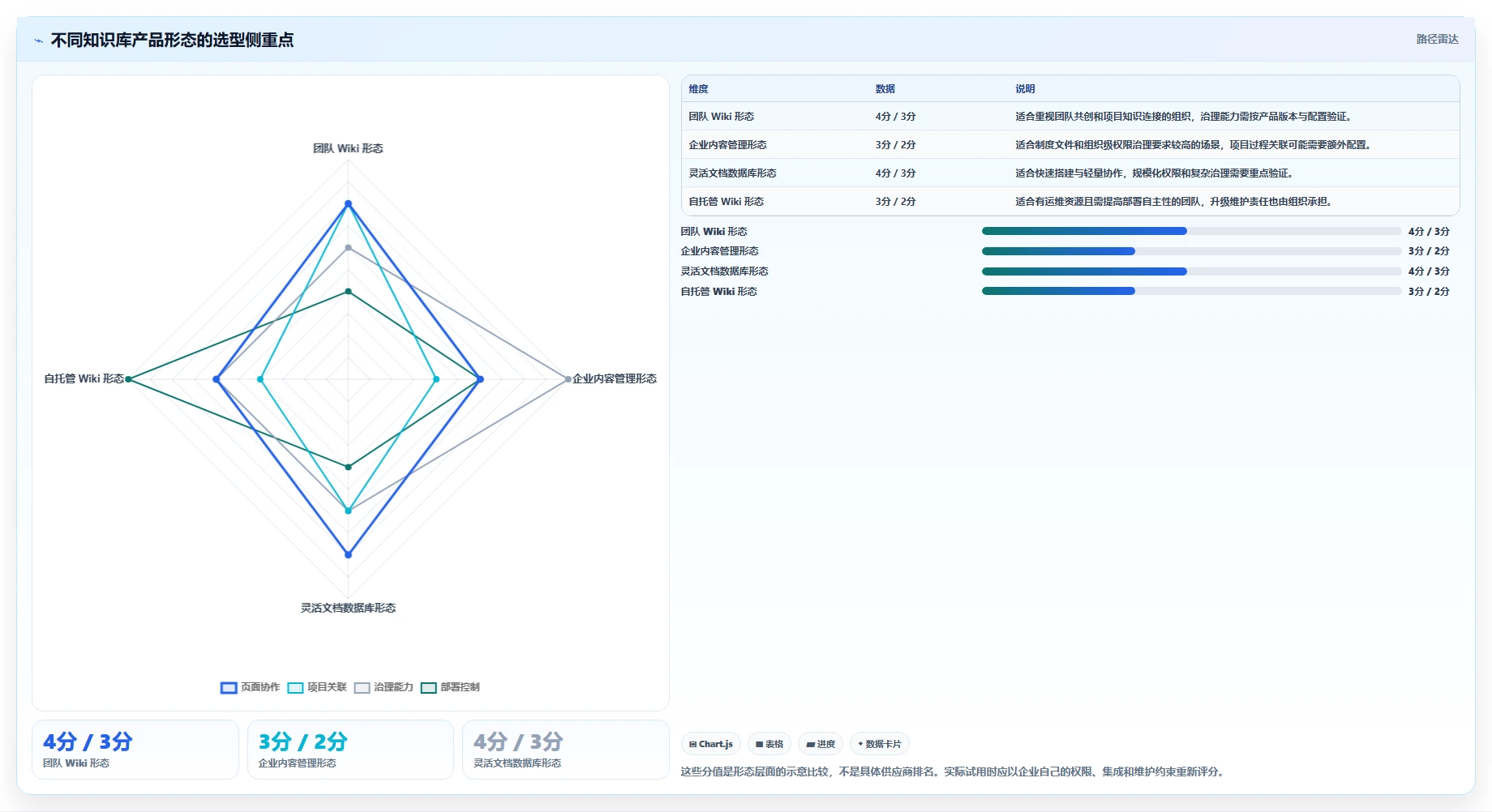Toggle the 页面协作 legend dataset
The height and width of the screenshot is (812, 1492).
[x=250, y=687]
